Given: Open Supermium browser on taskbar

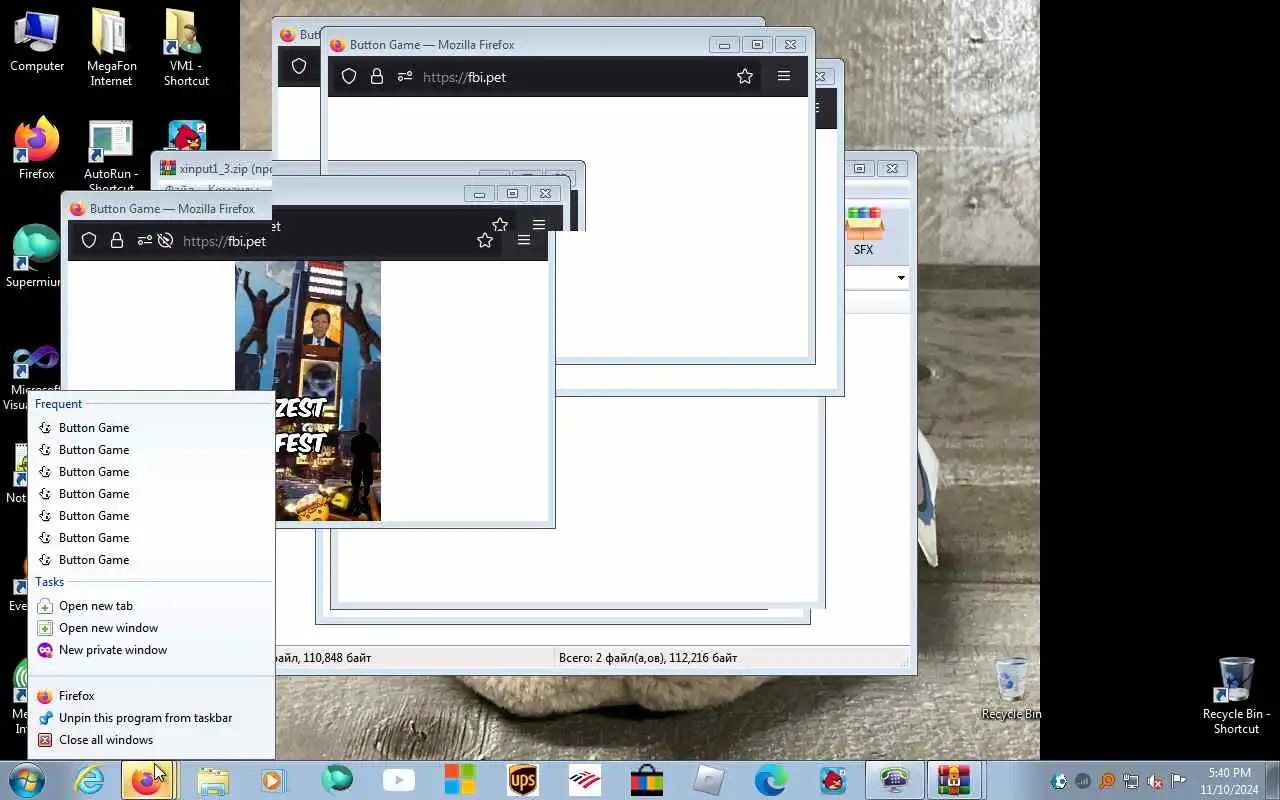Looking at the screenshot, I should click(337, 780).
